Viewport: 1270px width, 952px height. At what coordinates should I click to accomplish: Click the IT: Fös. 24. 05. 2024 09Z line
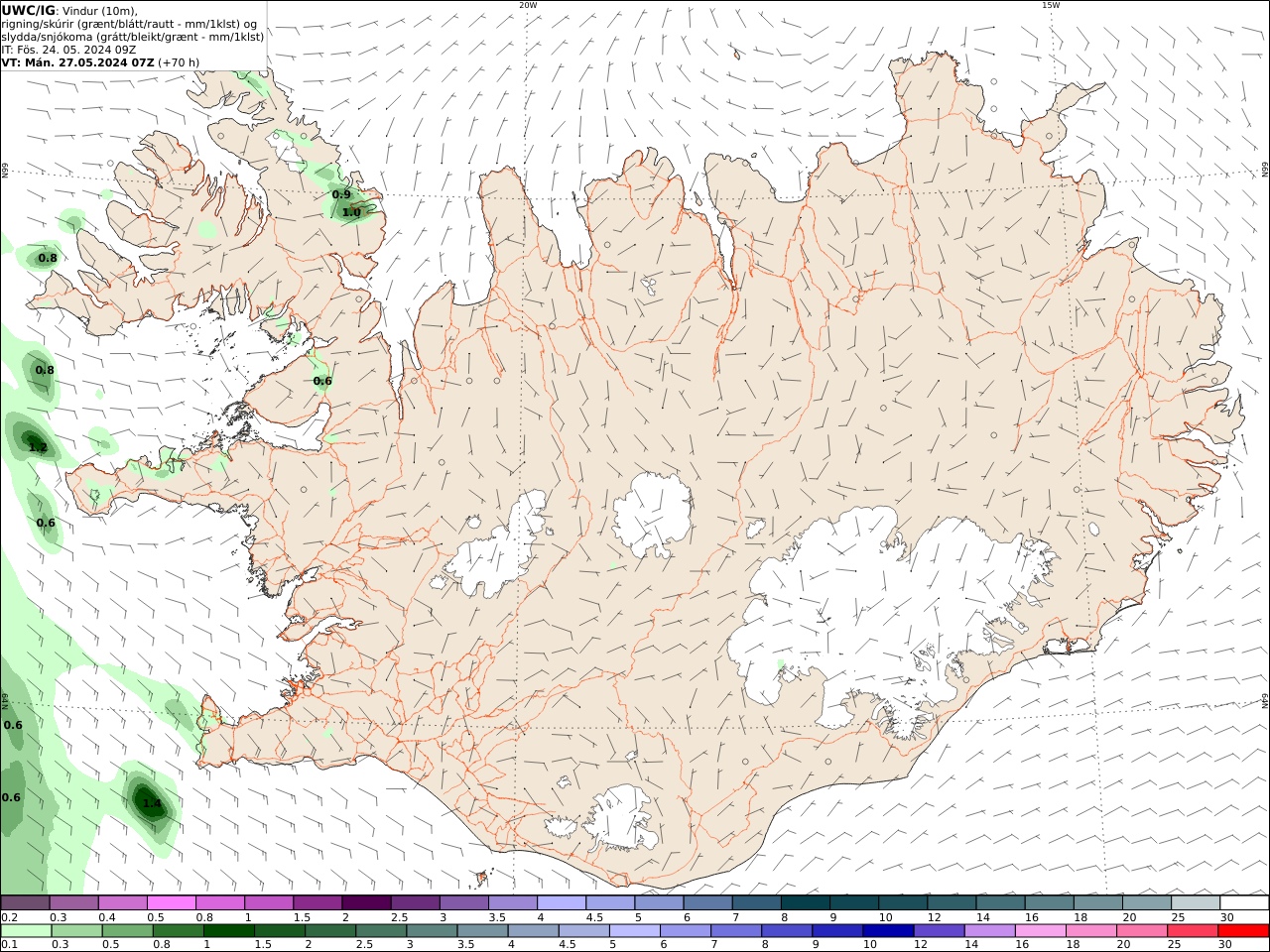[68, 50]
